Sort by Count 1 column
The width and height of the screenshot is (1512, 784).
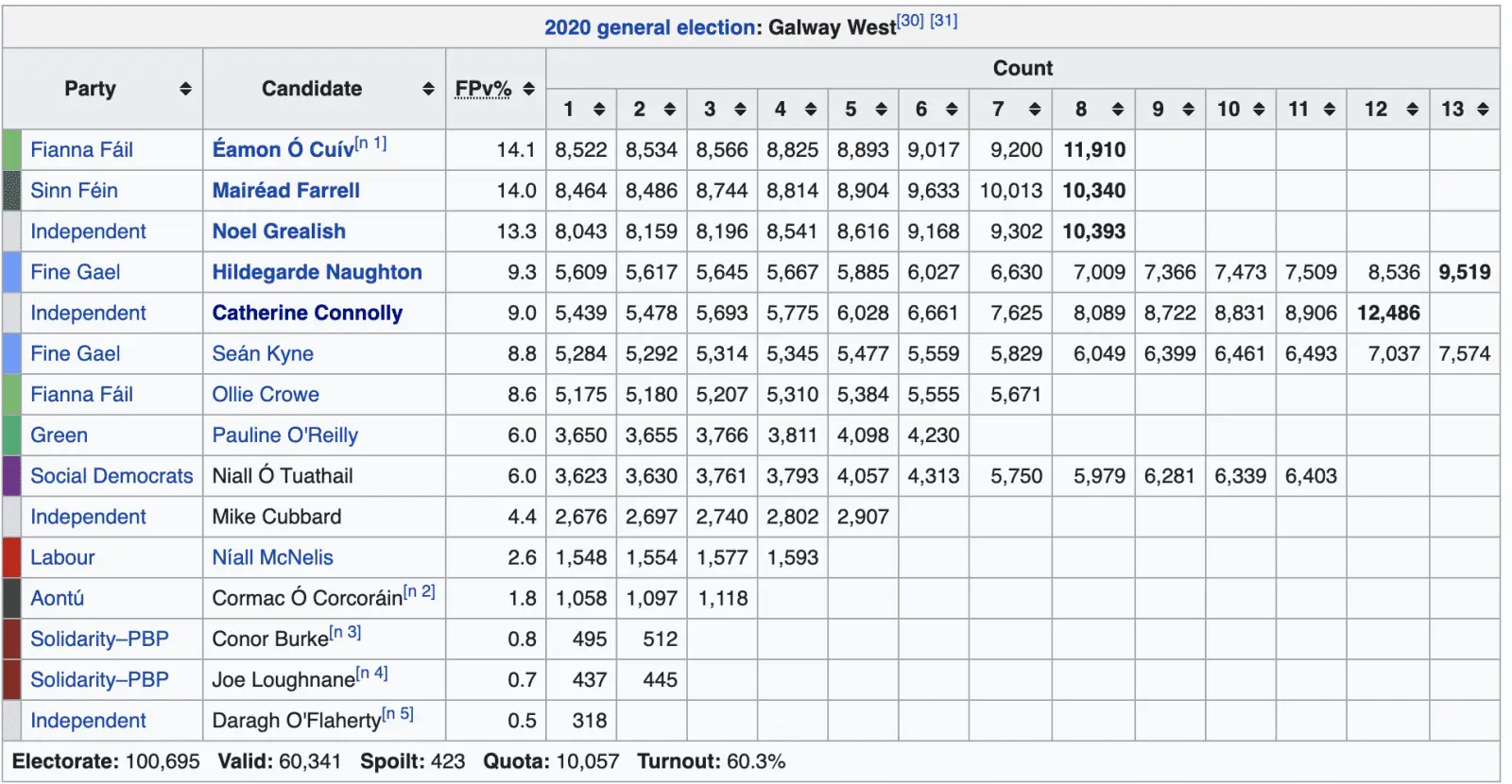tap(599, 110)
